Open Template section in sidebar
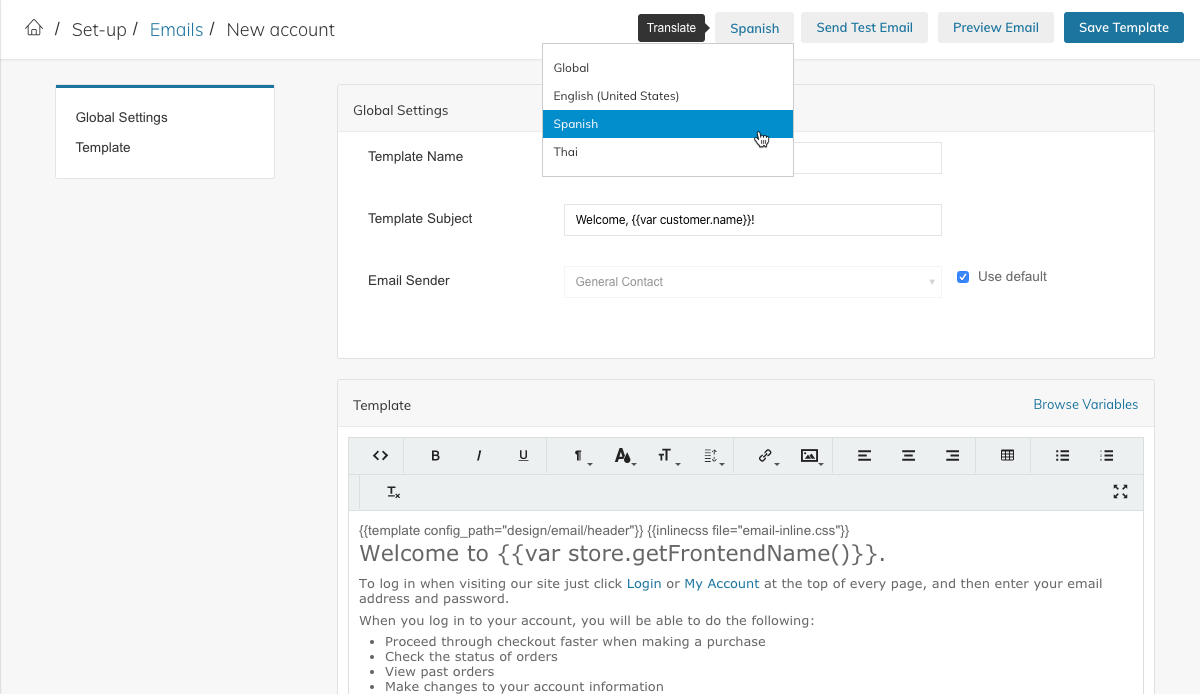This screenshot has height=694, width=1200. 103,147
